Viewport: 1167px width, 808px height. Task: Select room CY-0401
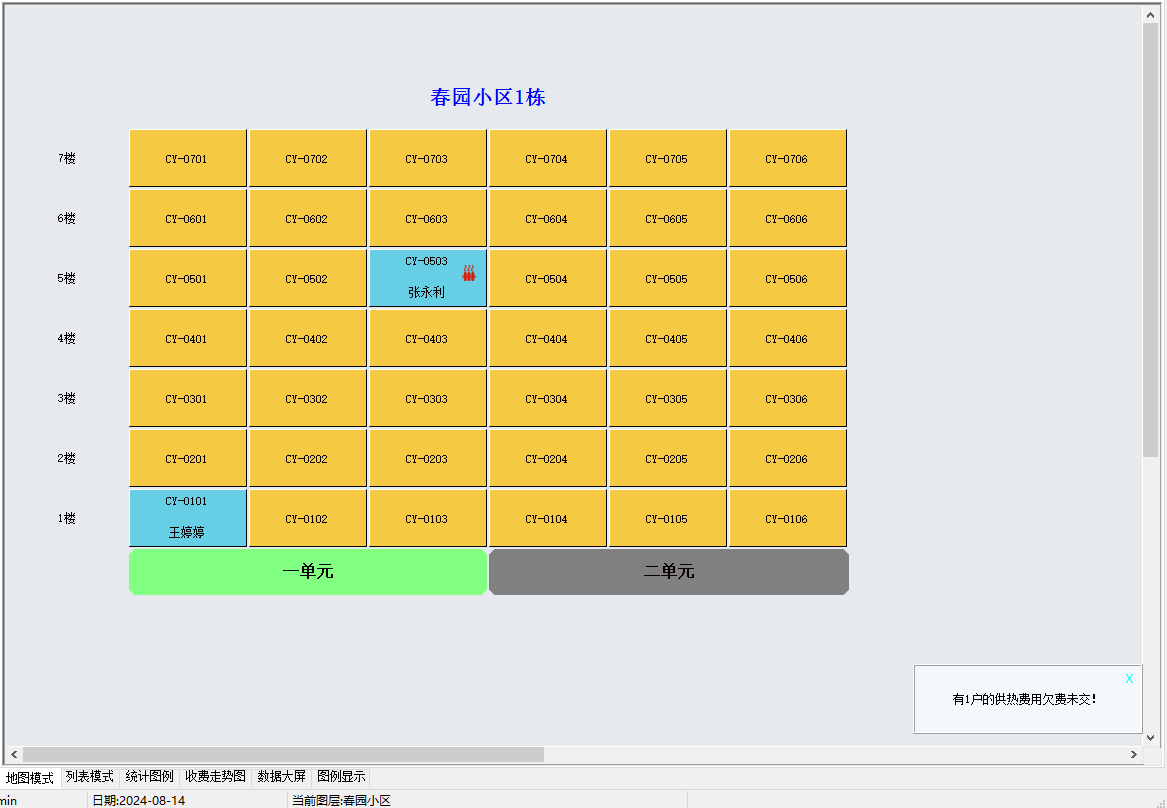click(188, 338)
